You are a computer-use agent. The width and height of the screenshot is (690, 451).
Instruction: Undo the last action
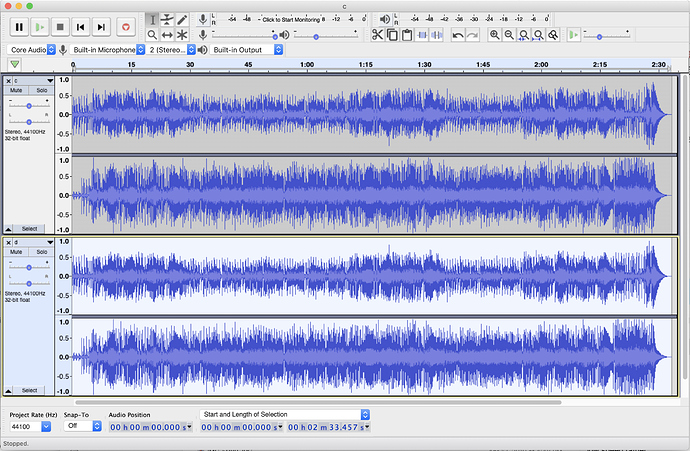pyautogui.click(x=458, y=35)
